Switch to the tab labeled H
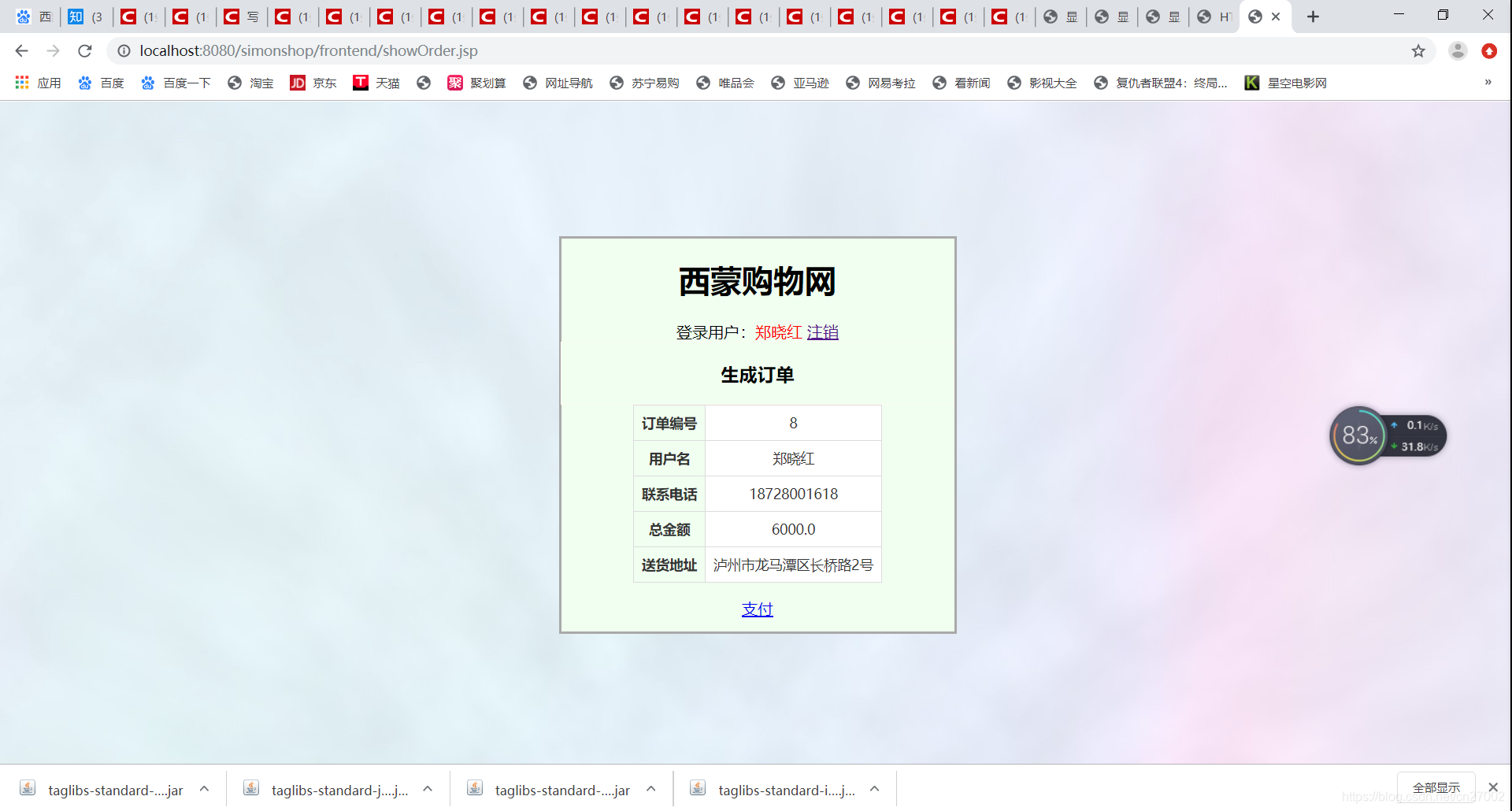Viewport: 1512px width, 811px height. coord(1214,17)
